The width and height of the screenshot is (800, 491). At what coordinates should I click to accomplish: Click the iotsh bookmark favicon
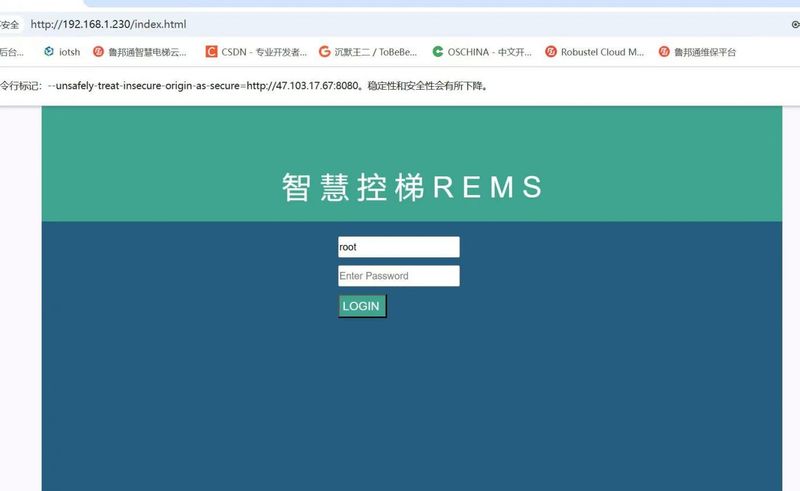point(49,52)
